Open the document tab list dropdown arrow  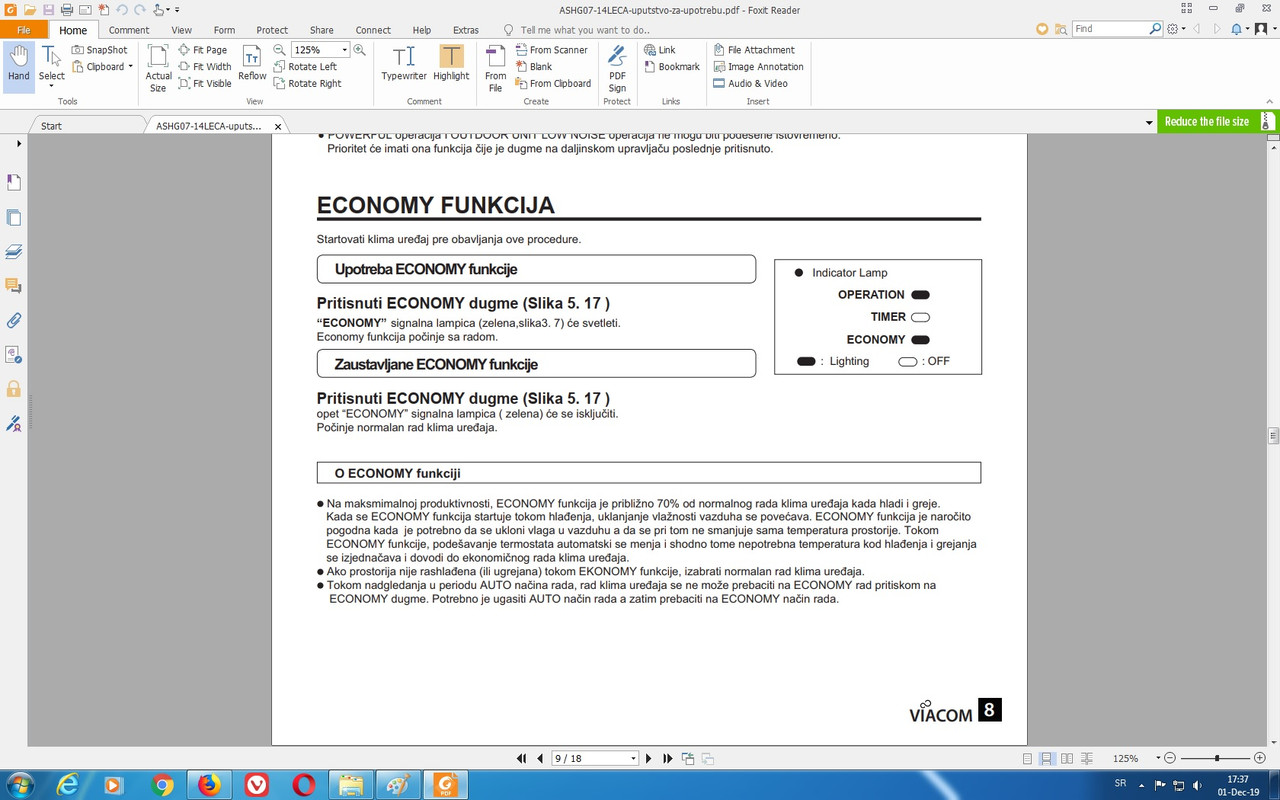coord(1149,123)
